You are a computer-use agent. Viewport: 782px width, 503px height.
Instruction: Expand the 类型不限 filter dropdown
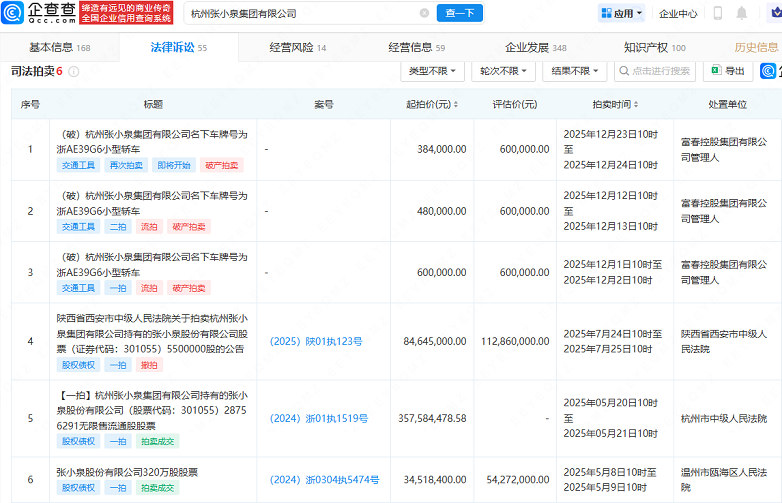pos(431,71)
